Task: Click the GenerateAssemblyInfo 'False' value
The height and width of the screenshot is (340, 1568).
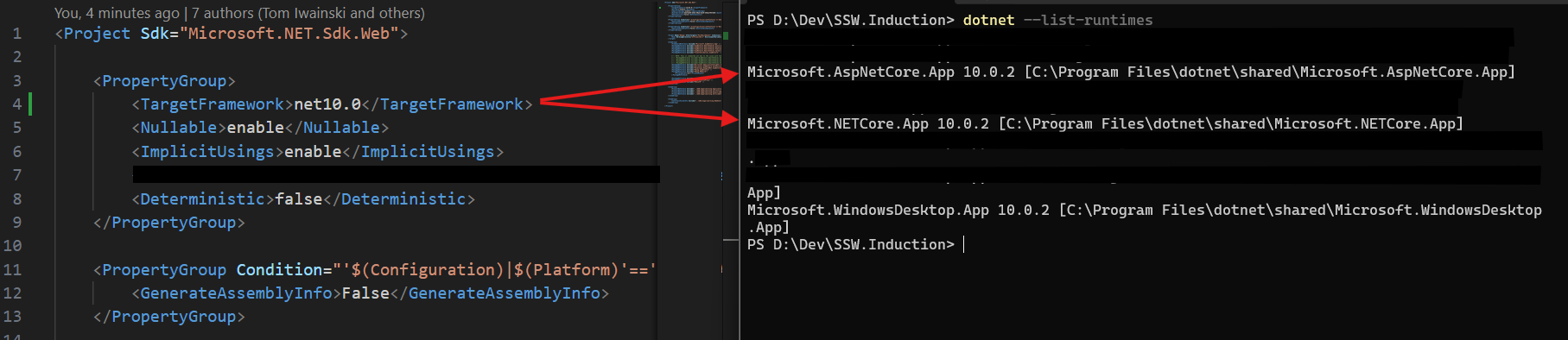Action: pyautogui.click(x=365, y=293)
